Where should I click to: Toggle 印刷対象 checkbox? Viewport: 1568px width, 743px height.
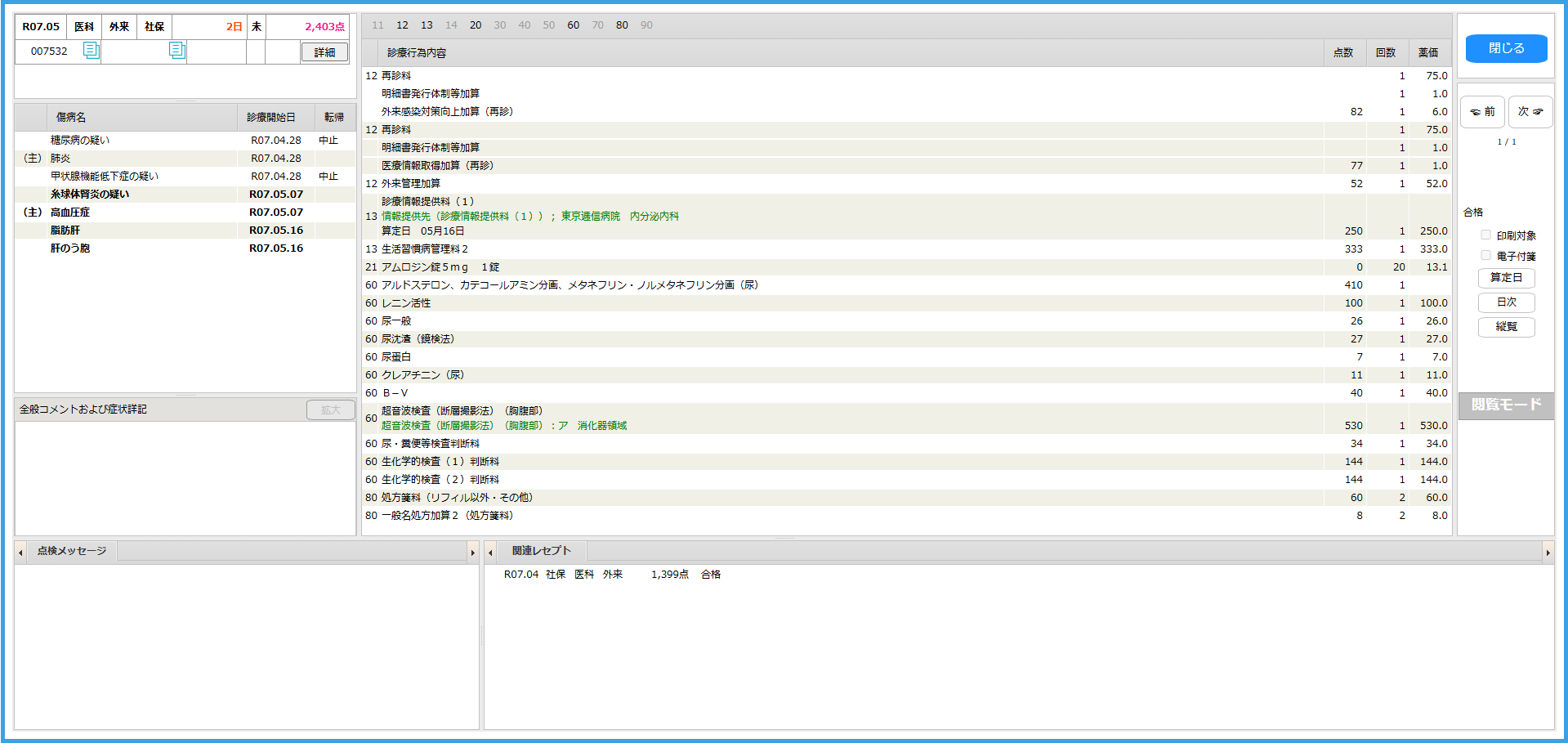coord(1485,235)
